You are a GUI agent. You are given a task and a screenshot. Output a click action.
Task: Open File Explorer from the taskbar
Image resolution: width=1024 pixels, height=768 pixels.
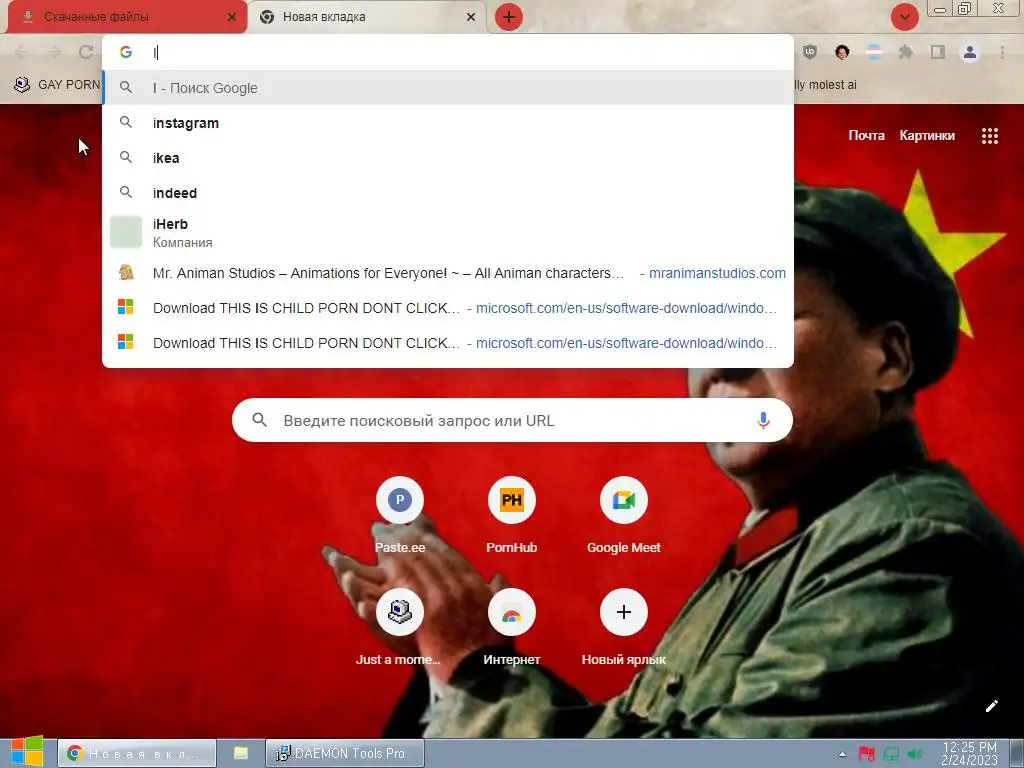241,753
